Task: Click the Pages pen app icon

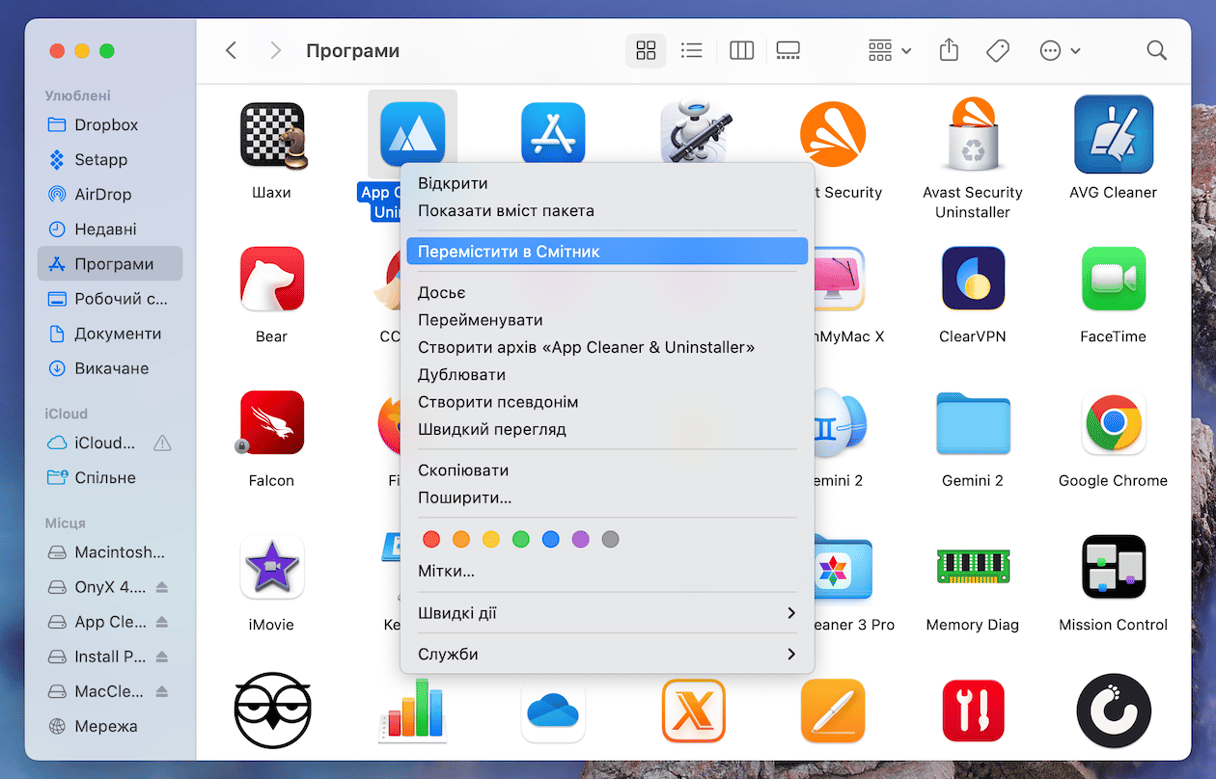Action: tap(833, 711)
